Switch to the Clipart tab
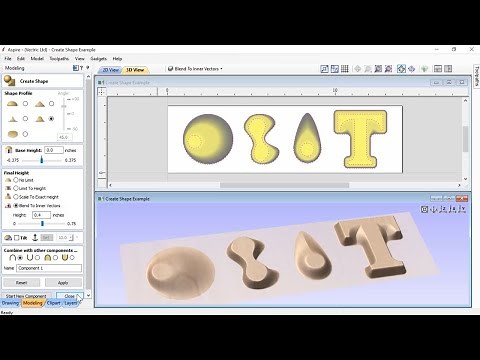The image size is (480, 360). tap(53, 303)
